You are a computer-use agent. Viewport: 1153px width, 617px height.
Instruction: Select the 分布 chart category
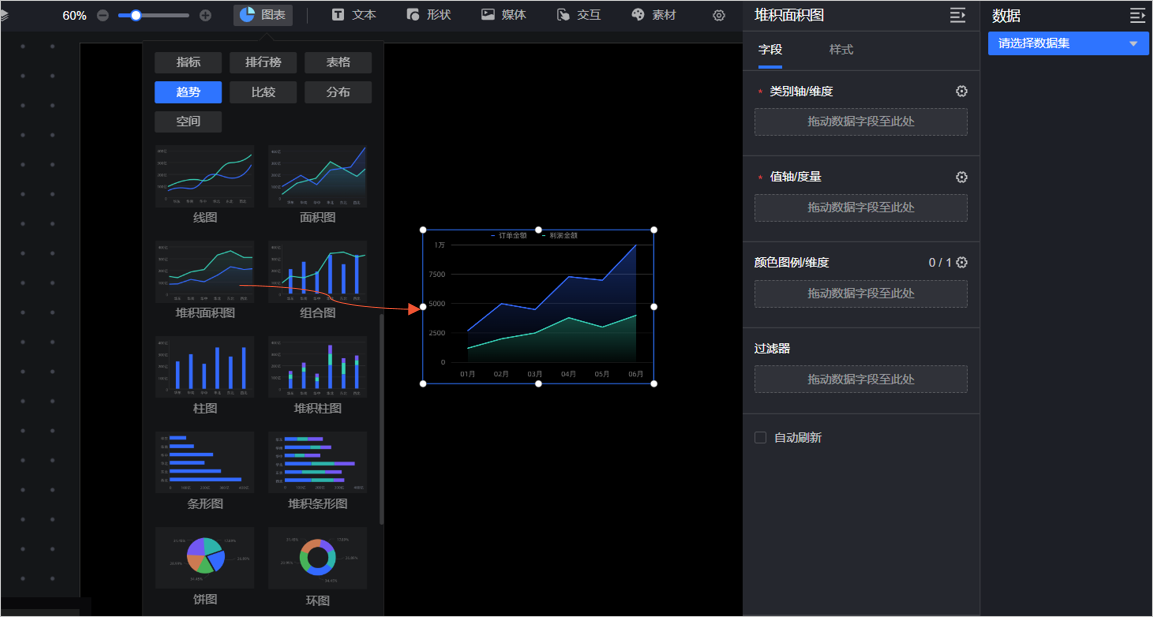coord(338,92)
